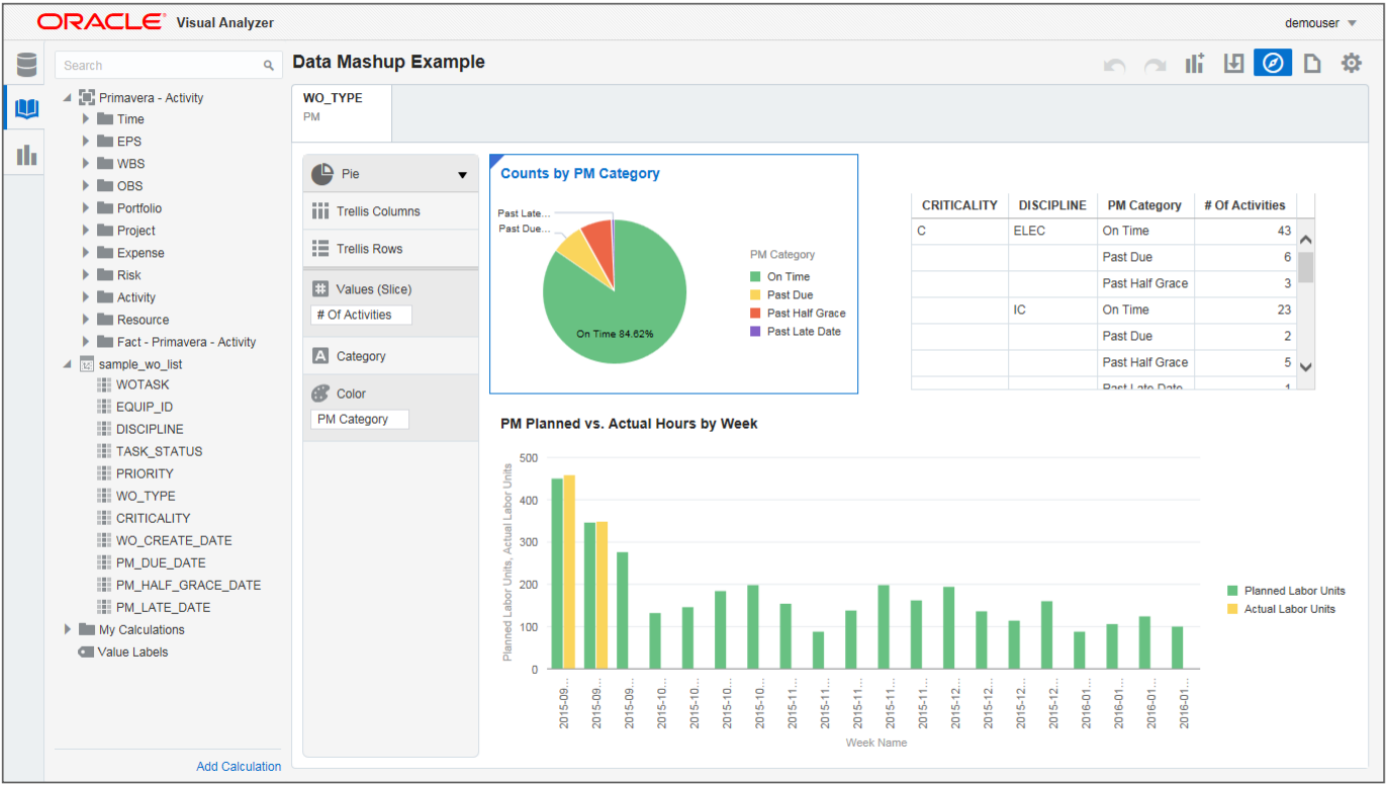The width and height of the screenshot is (1388, 787).
Task: Expand the Time folder in tree
Action: (x=86, y=119)
